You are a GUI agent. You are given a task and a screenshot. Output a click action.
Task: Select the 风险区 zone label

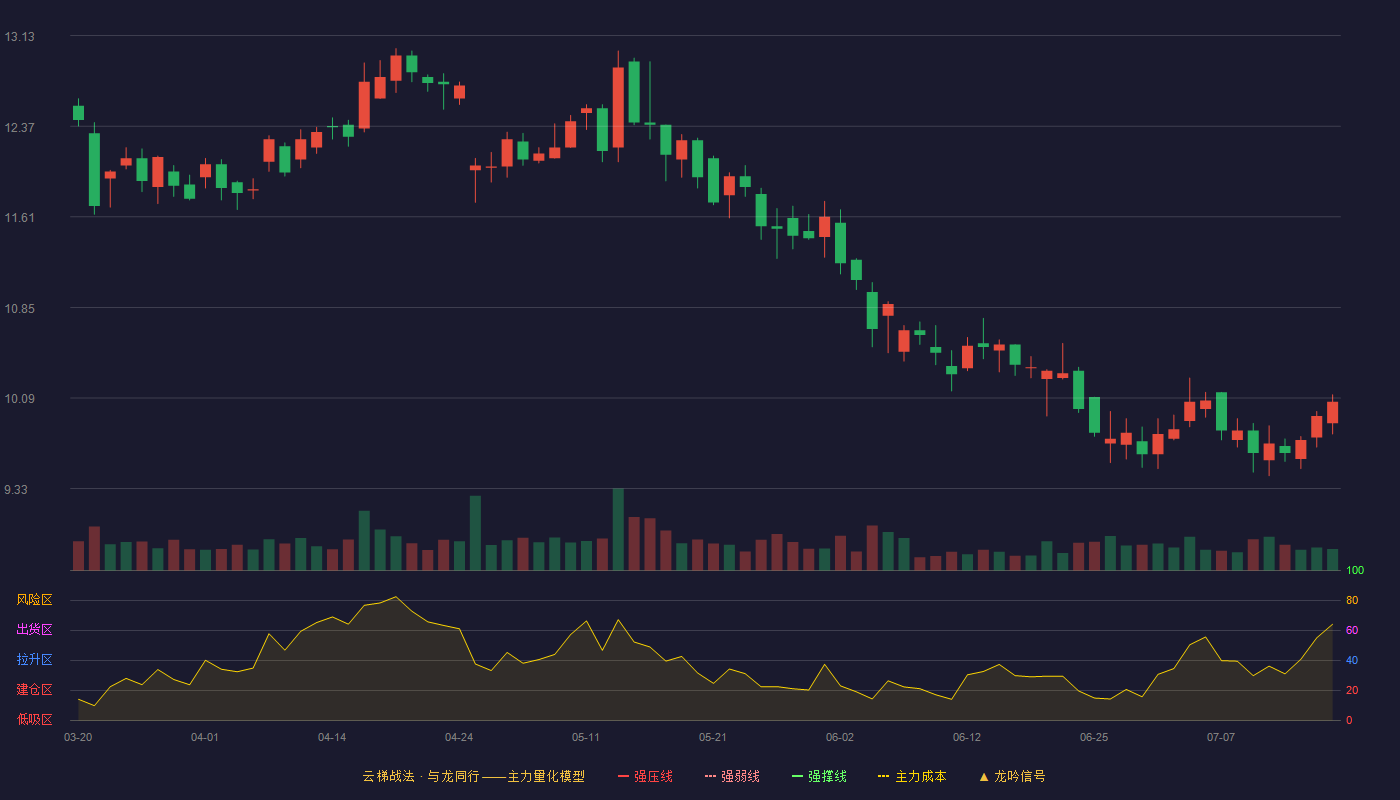34,600
